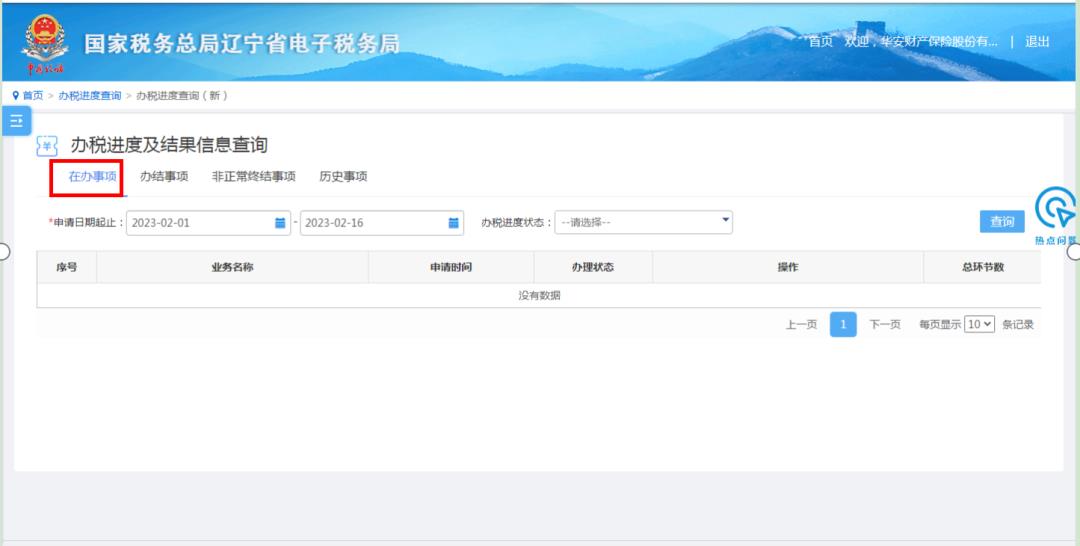1080x546 pixels.
Task: Switch to the 在办事项 tab
Action: [x=92, y=177]
